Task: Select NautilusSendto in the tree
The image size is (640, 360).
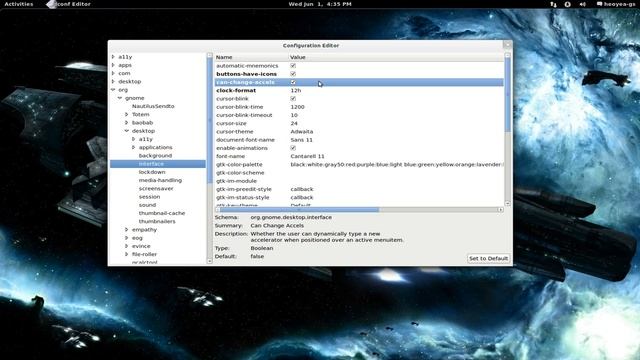Action: pyautogui.click(x=153, y=106)
